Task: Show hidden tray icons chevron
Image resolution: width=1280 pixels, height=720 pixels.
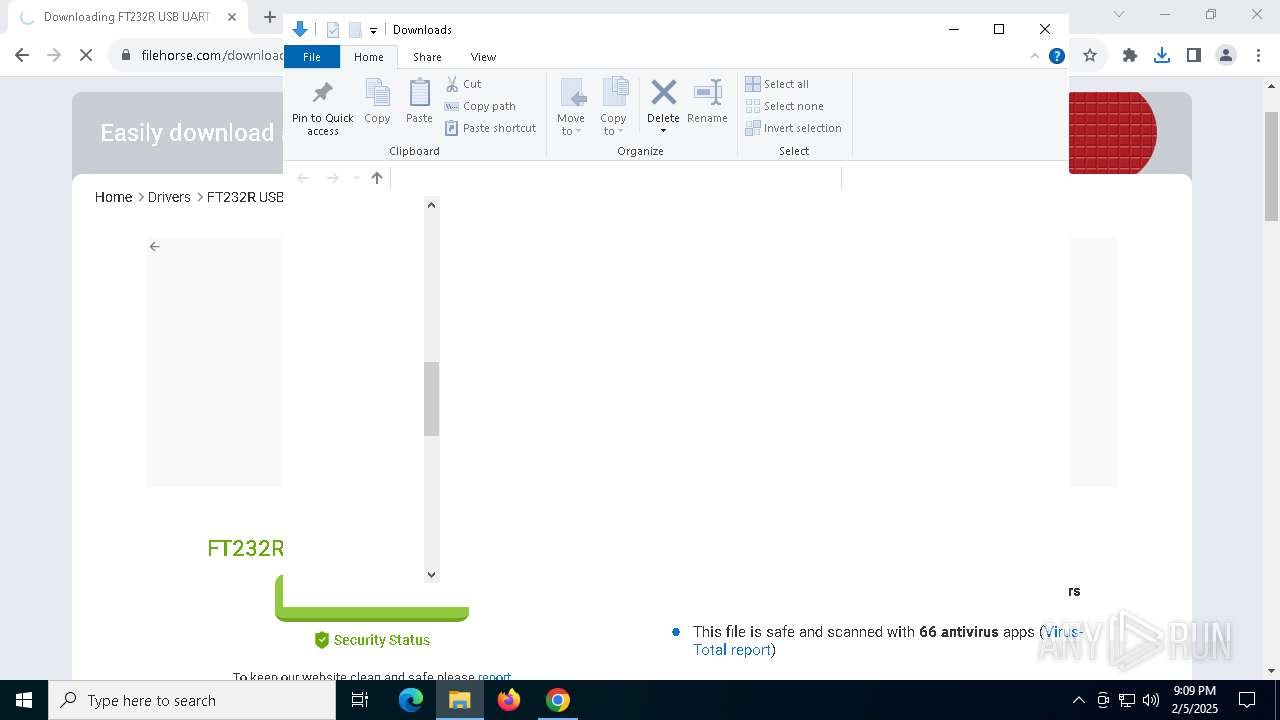Action: (1078, 700)
